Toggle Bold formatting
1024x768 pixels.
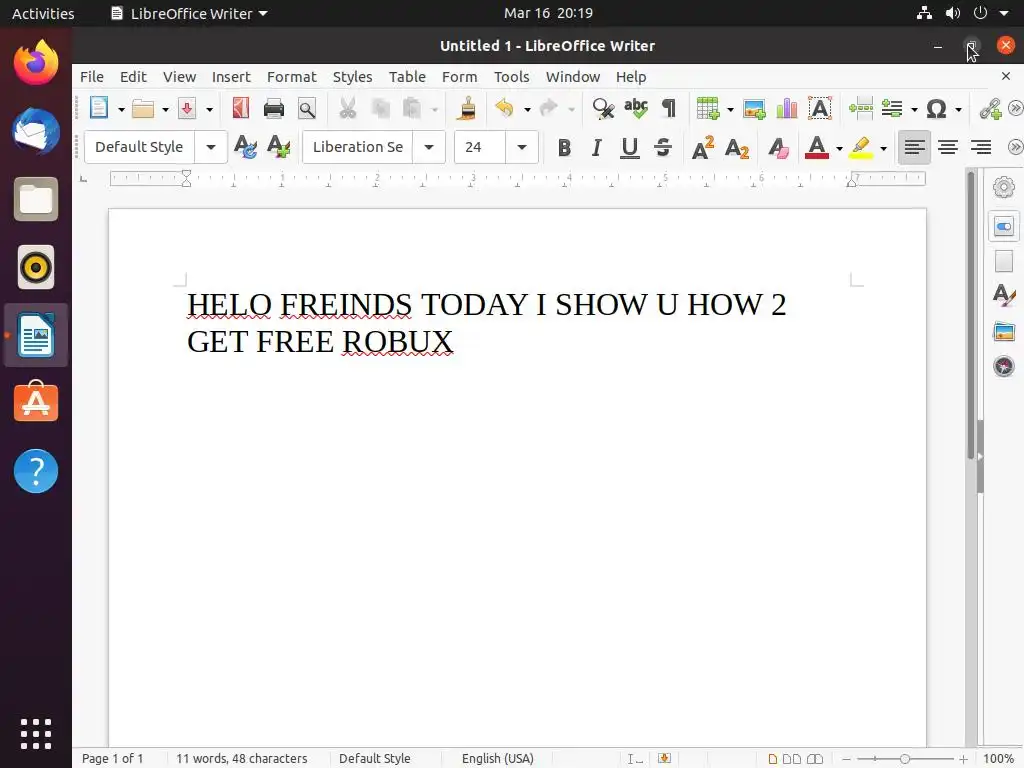click(564, 148)
